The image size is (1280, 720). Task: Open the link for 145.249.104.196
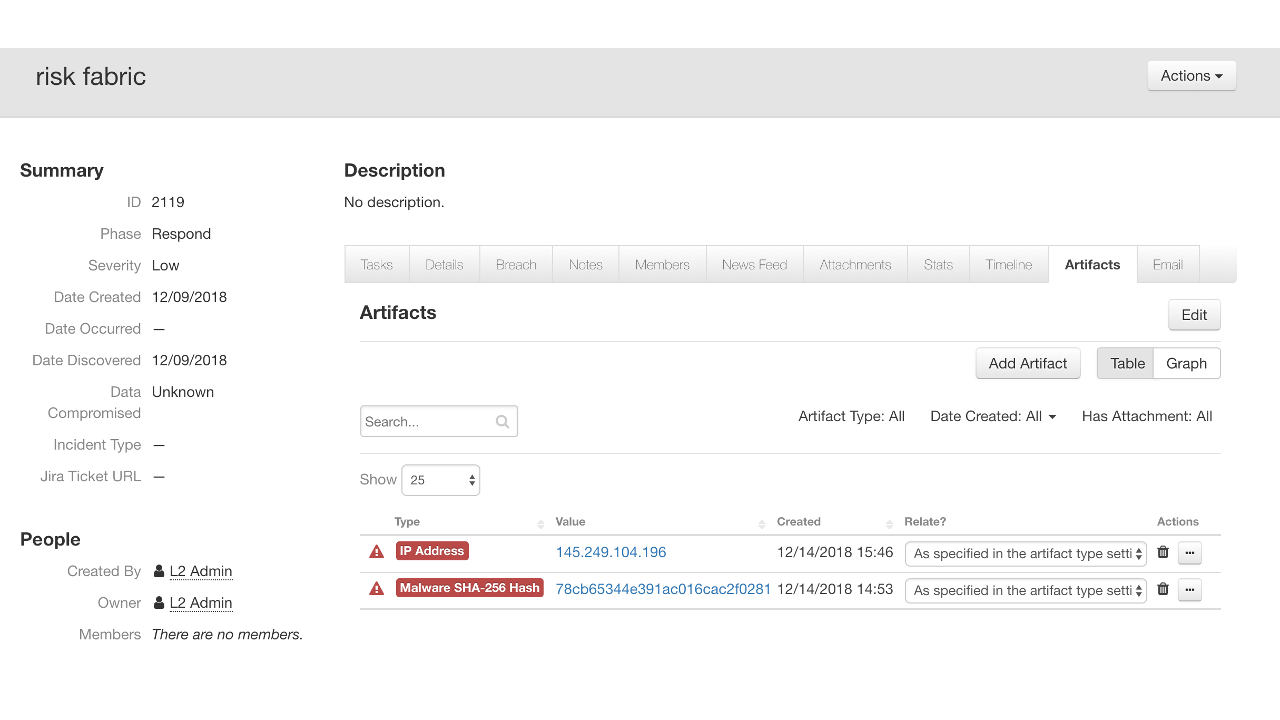(610, 552)
